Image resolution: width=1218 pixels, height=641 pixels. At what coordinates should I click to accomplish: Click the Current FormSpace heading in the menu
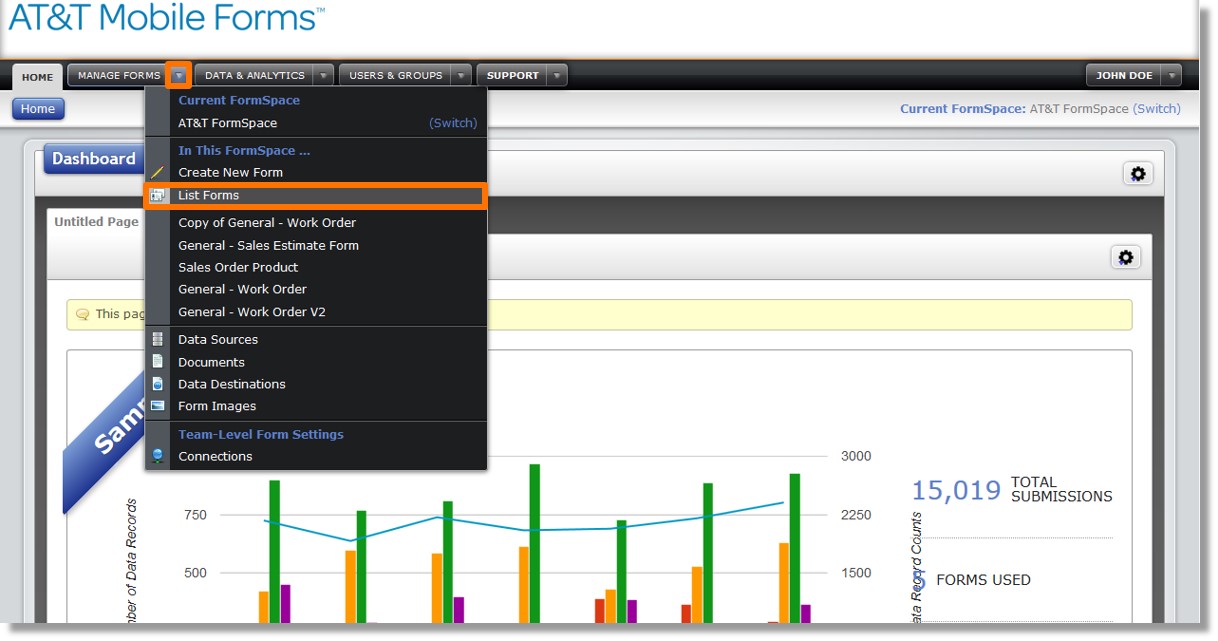(239, 100)
